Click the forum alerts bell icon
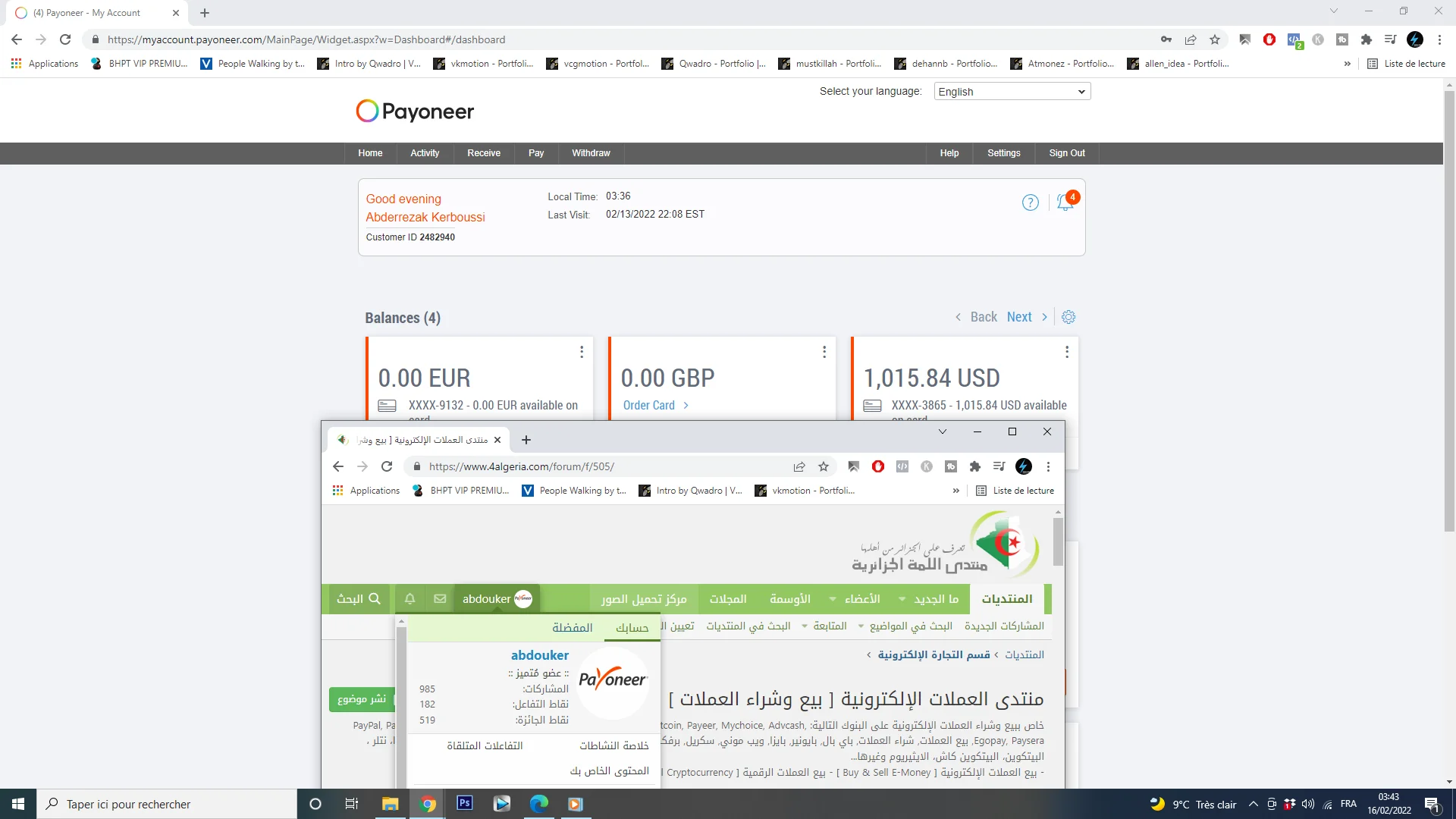Image resolution: width=1456 pixels, height=819 pixels. click(409, 599)
